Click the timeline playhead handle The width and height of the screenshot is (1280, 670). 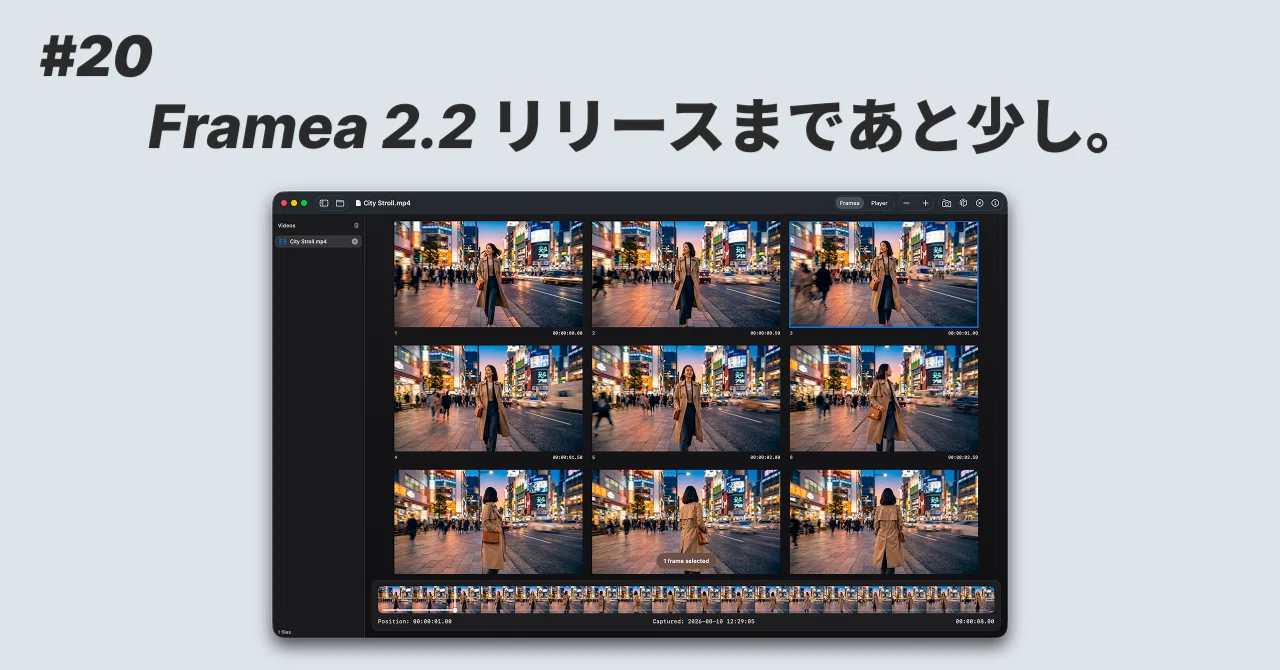click(455, 609)
